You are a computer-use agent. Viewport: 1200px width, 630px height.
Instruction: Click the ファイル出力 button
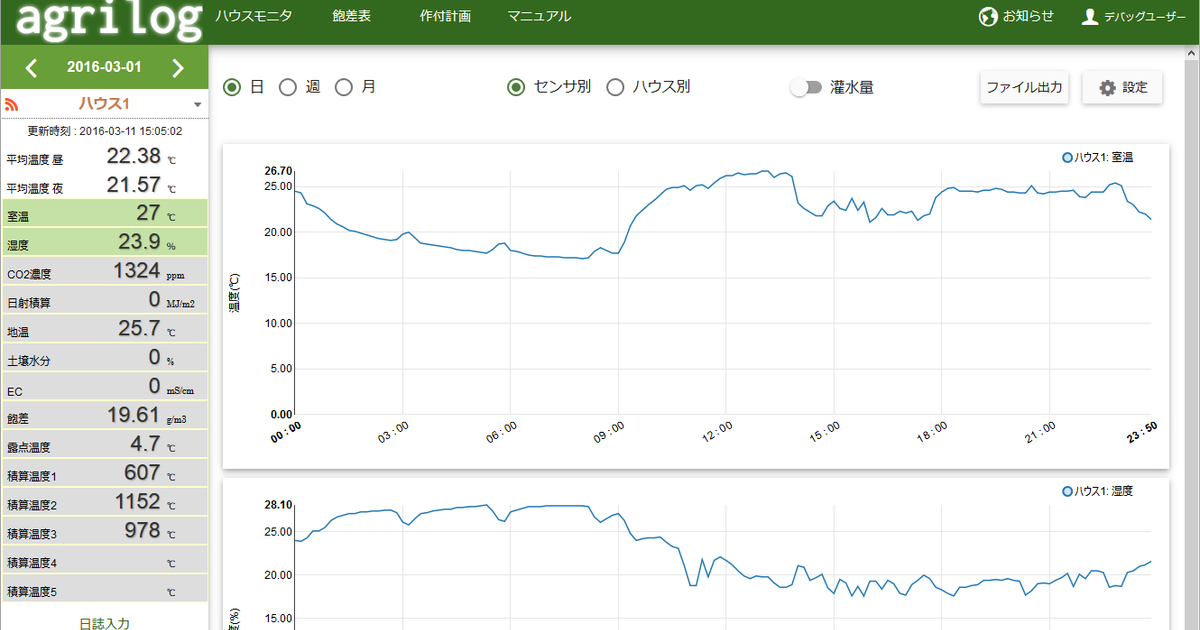(1024, 87)
